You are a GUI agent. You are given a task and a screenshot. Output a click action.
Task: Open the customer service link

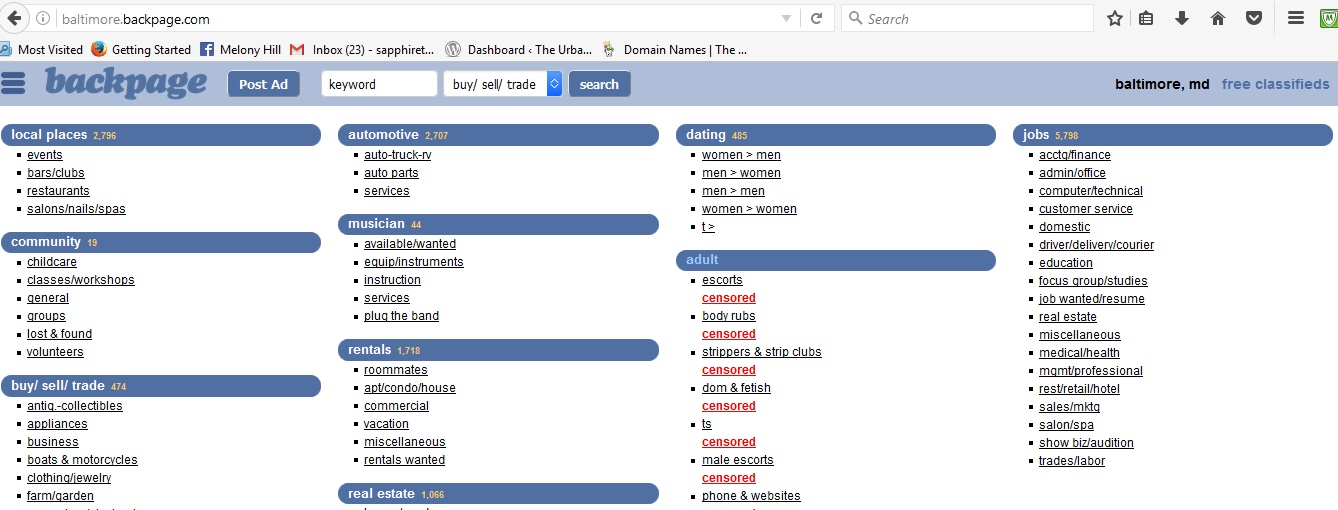[x=1086, y=209]
